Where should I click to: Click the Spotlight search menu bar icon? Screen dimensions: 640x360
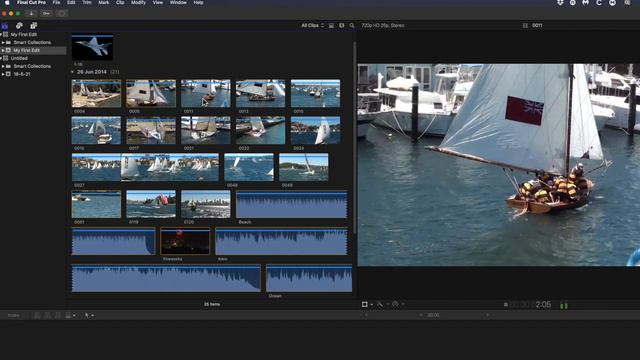[x=627, y=2]
